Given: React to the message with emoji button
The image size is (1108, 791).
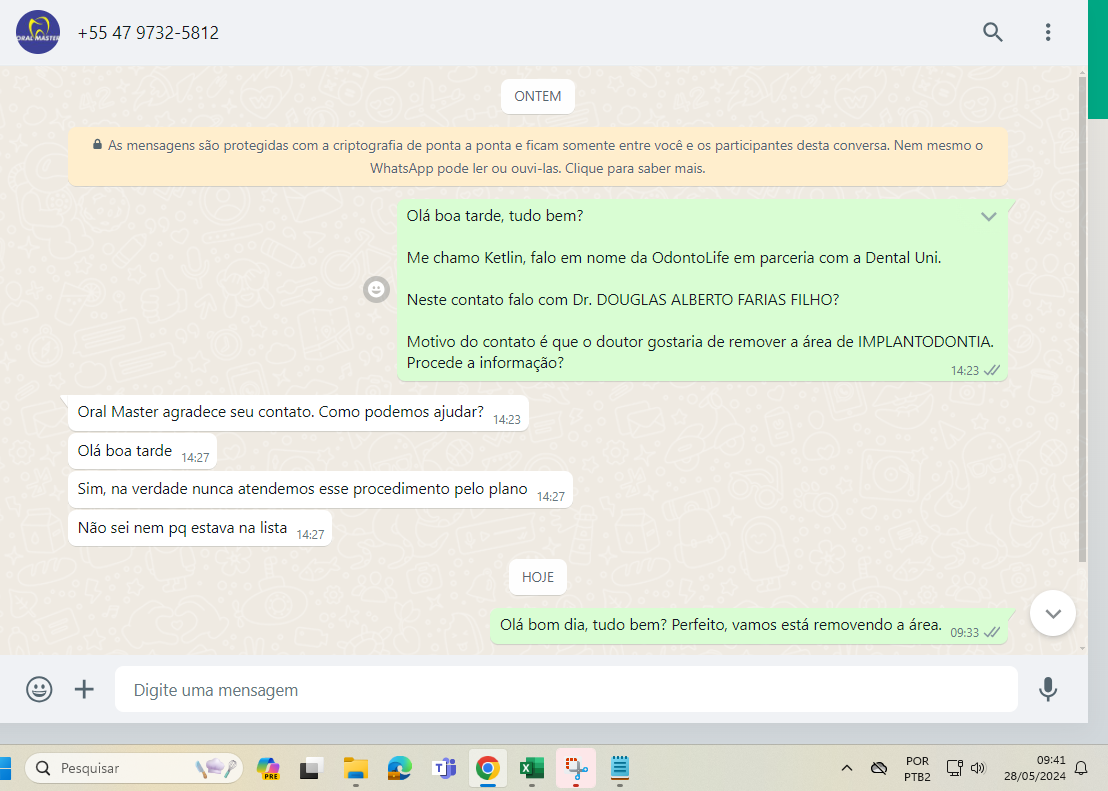Looking at the screenshot, I should (376, 289).
